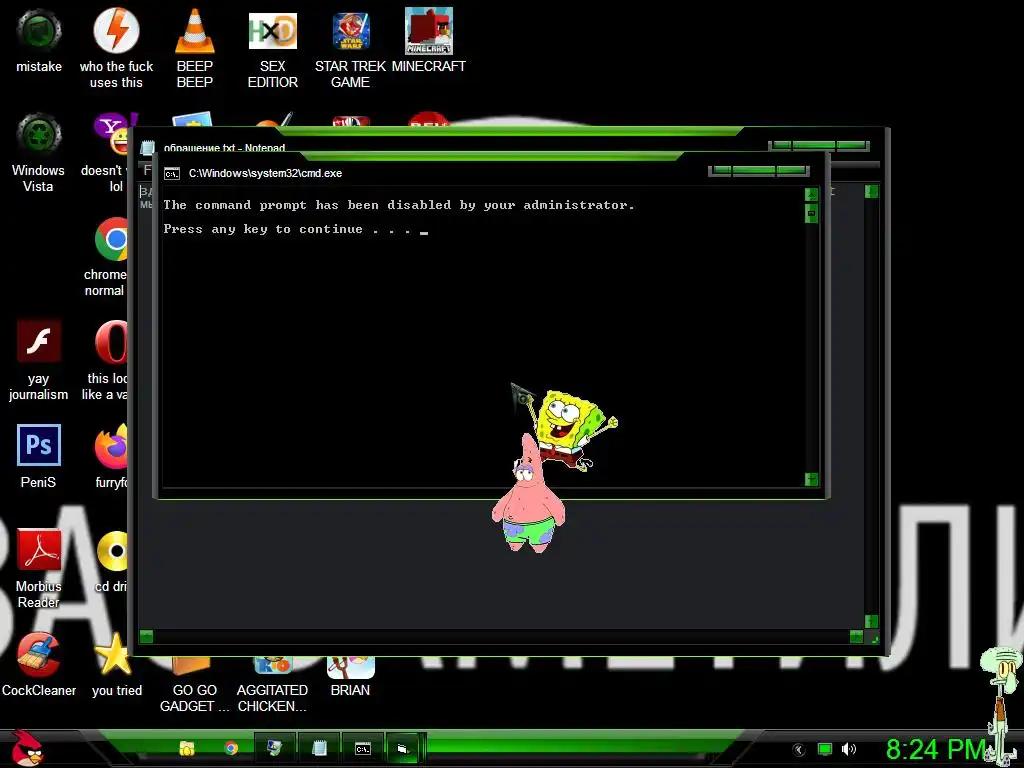Click the cmd window scroll-up arrow

tap(811, 194)
